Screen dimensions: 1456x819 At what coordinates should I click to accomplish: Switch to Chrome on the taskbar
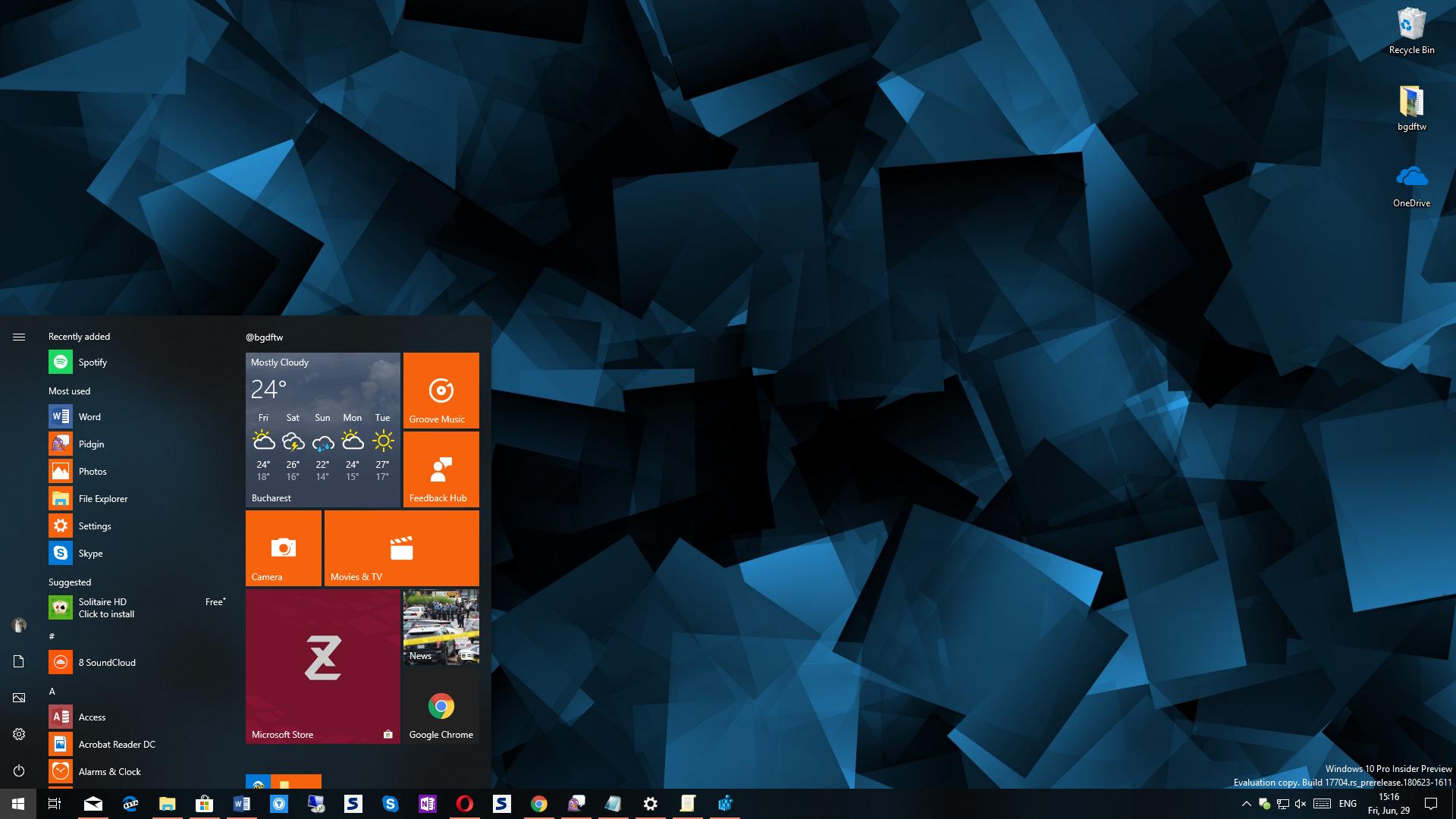coord(539,804)
